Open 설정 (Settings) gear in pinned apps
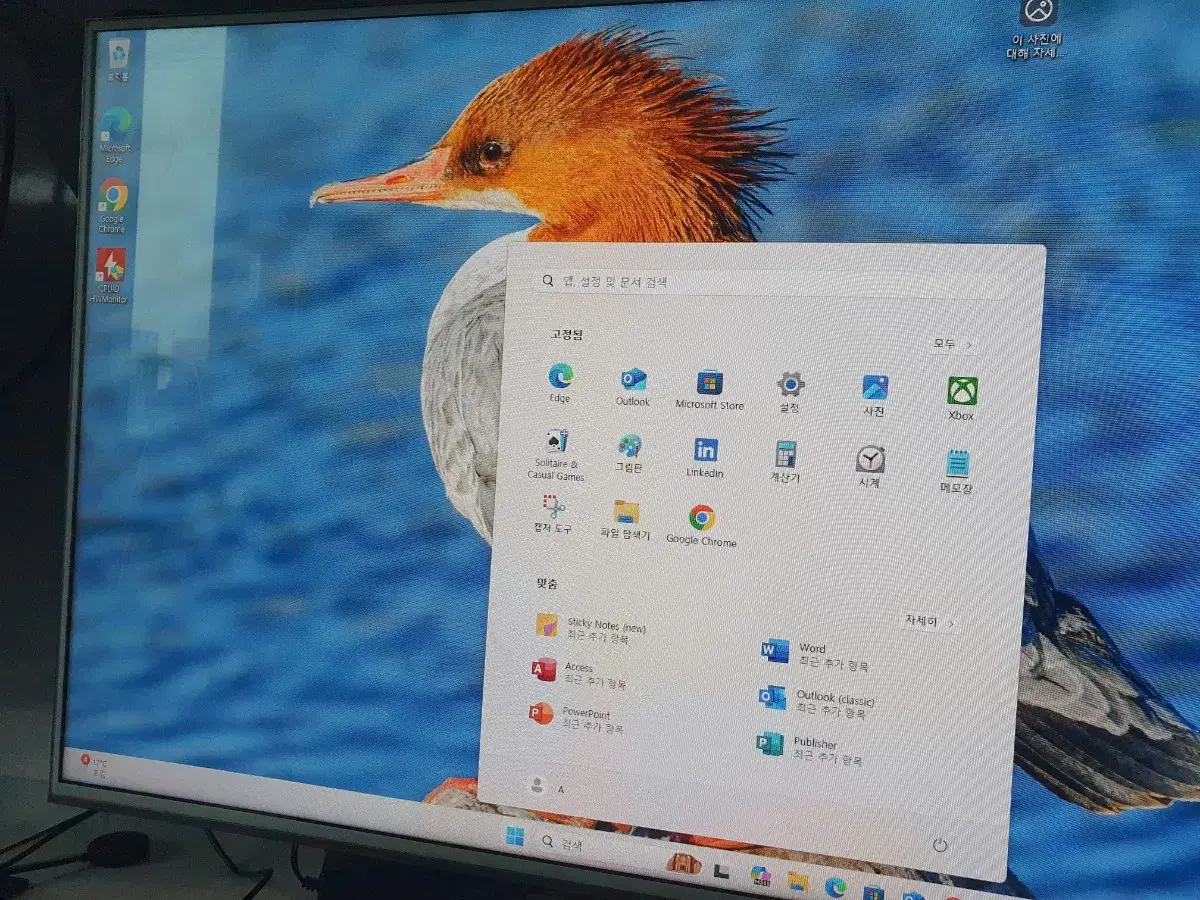Screen dimensions: 1200x900 790,392
